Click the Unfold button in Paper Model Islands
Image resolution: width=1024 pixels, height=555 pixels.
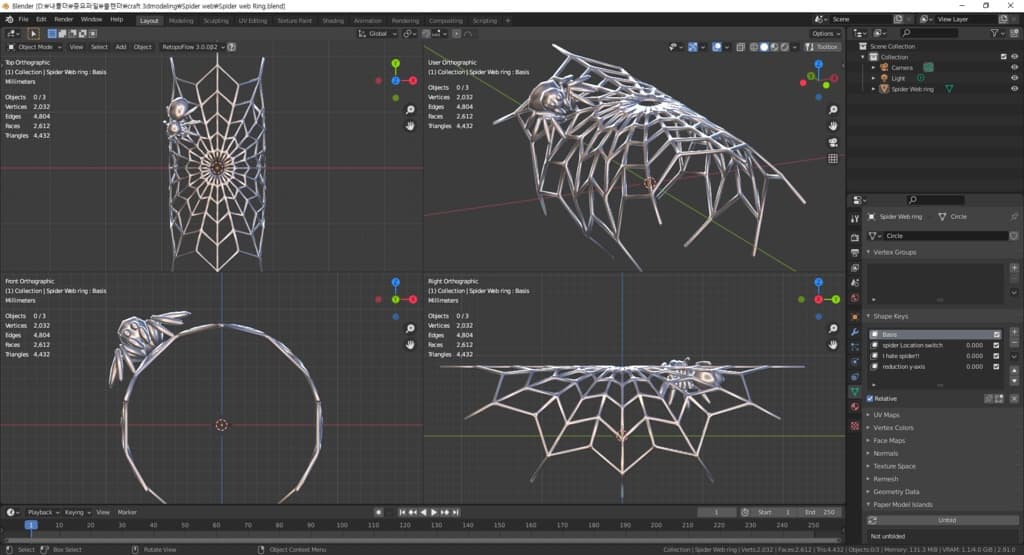[945, 520]
